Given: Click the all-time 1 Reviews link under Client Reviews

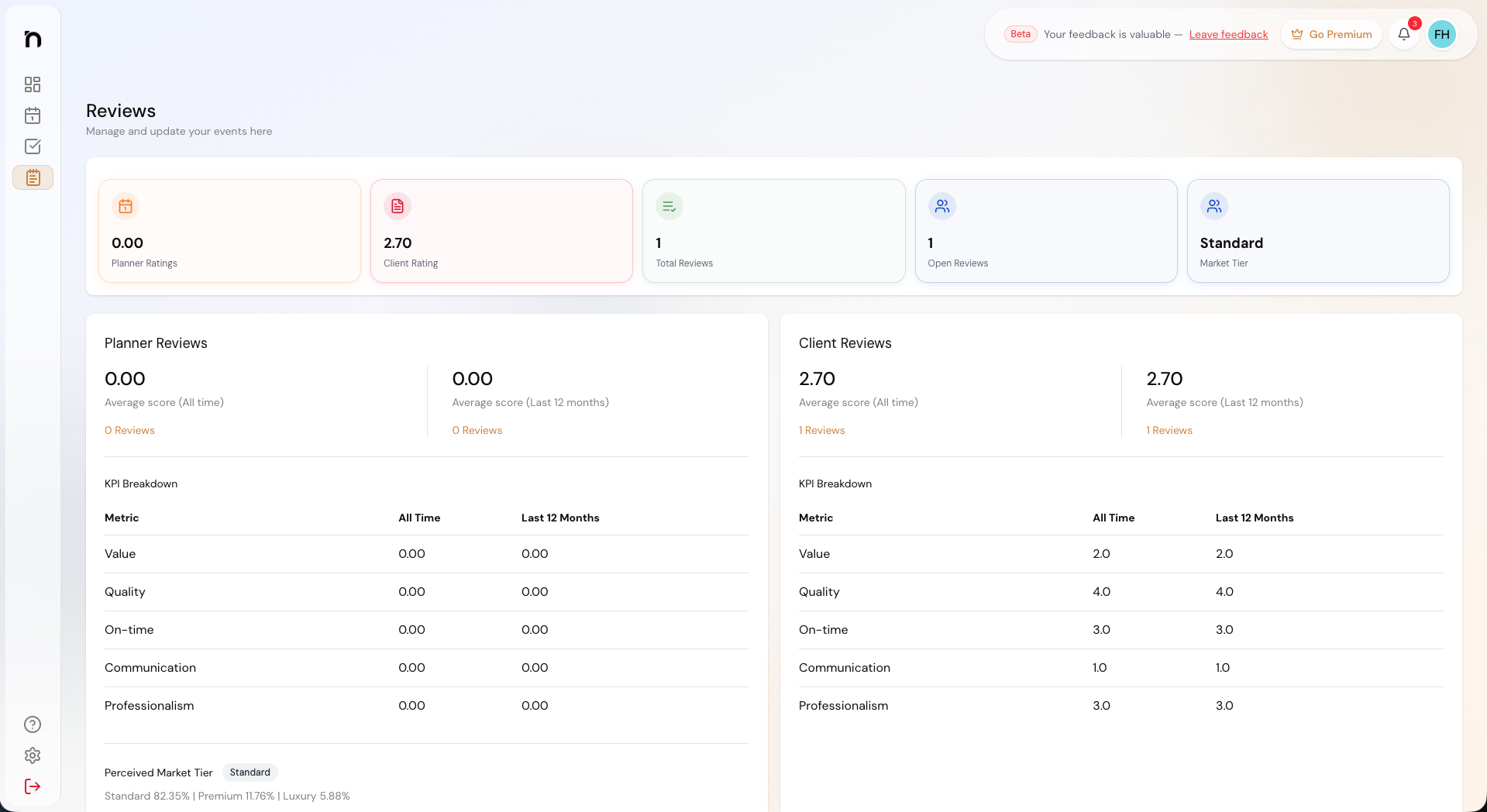Looking at the screenshot, I should tap(821, 430).
